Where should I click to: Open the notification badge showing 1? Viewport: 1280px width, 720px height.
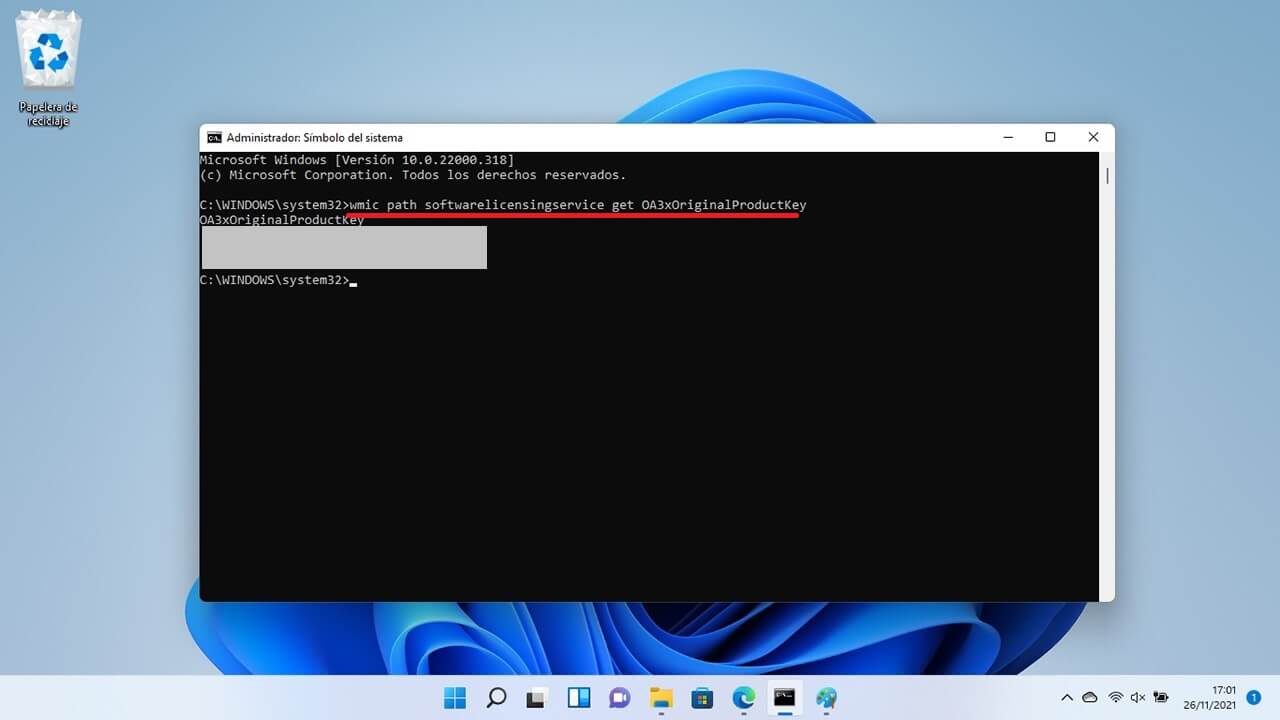point(1253,697)
